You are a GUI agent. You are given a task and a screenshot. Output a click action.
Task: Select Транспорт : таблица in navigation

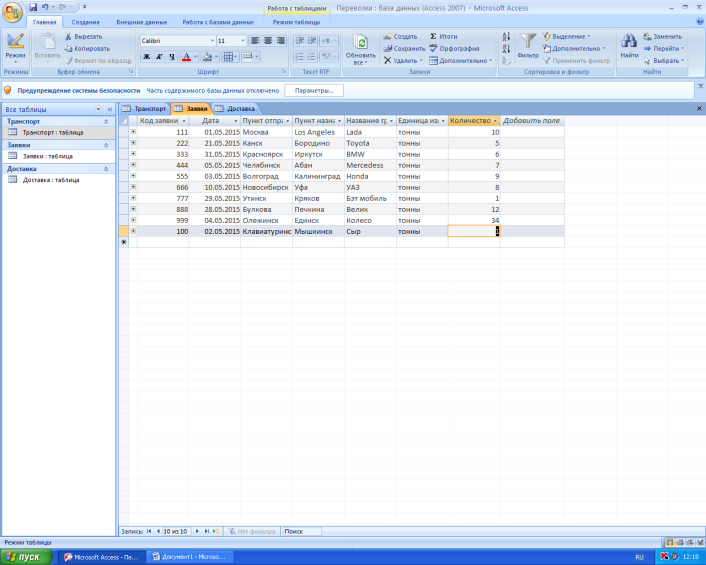click(x=59, y=132)
